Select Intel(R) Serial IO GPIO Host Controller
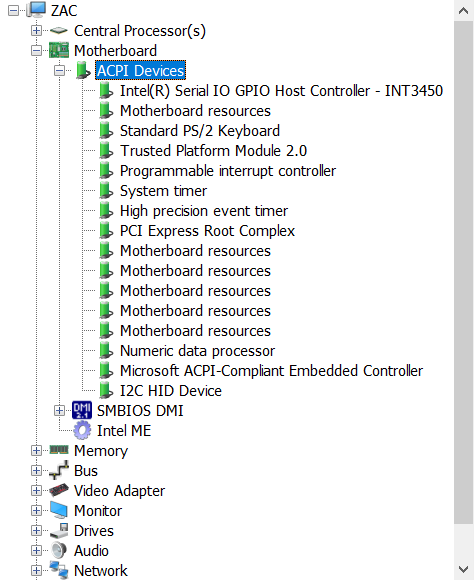 coord(281,91)
